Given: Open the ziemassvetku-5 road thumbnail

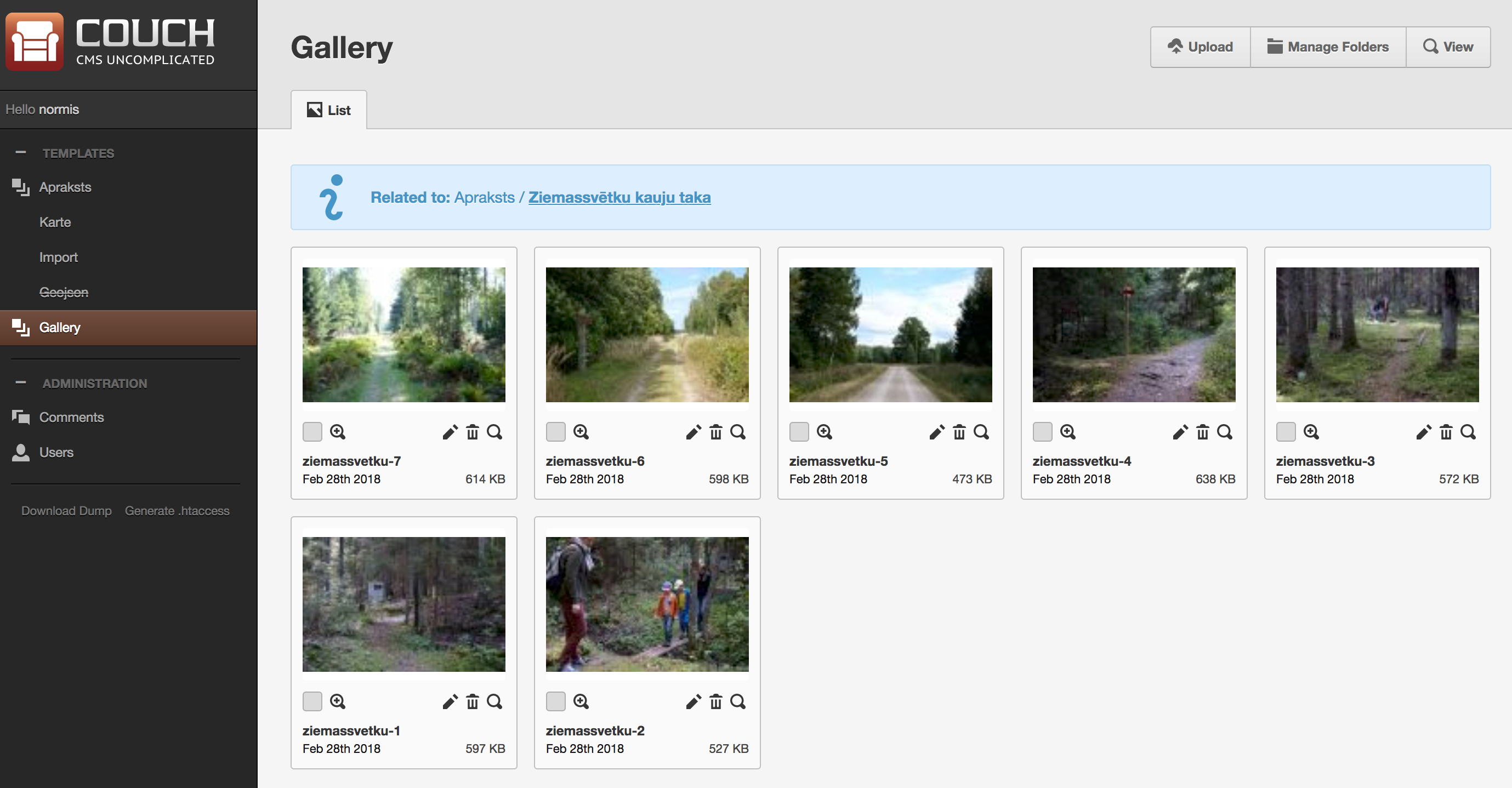Looking at the screenshot, I should (890, 334).
